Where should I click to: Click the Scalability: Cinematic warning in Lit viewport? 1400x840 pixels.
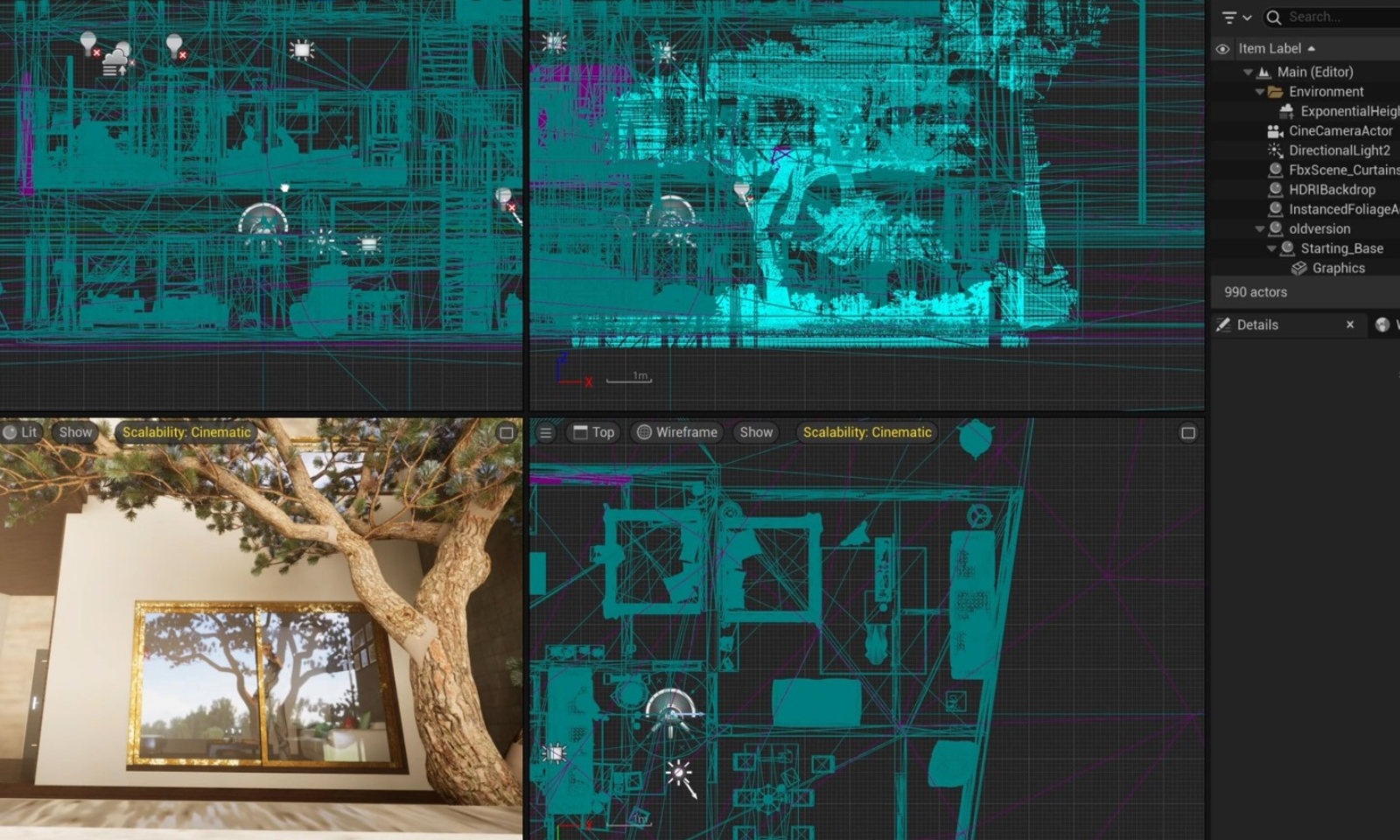point(186,432)
